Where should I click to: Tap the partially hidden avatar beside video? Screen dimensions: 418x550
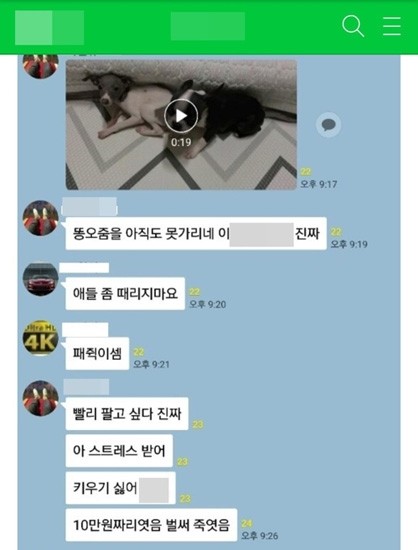[40, 67]
